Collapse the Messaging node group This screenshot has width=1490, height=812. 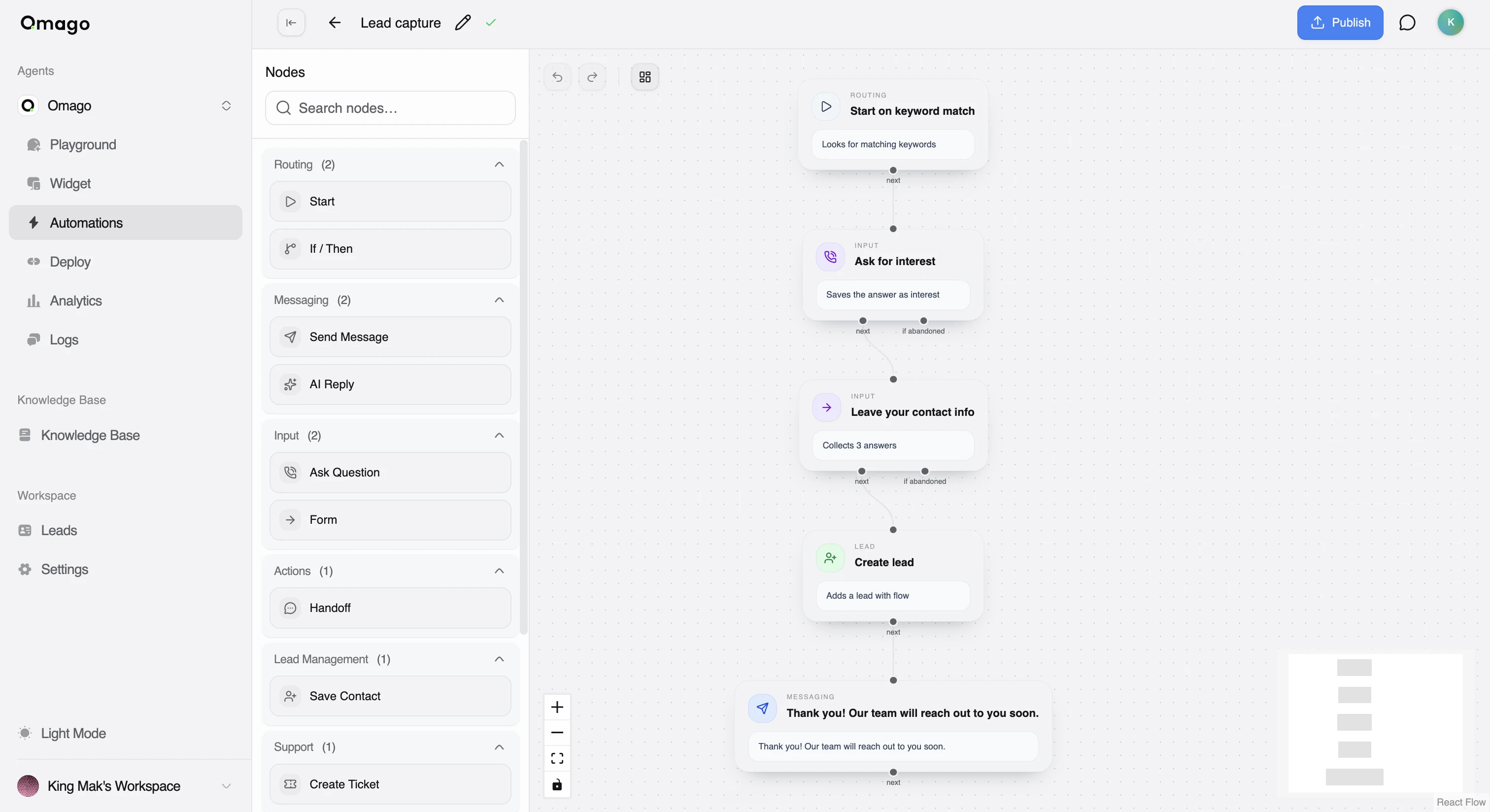(499, 300)
